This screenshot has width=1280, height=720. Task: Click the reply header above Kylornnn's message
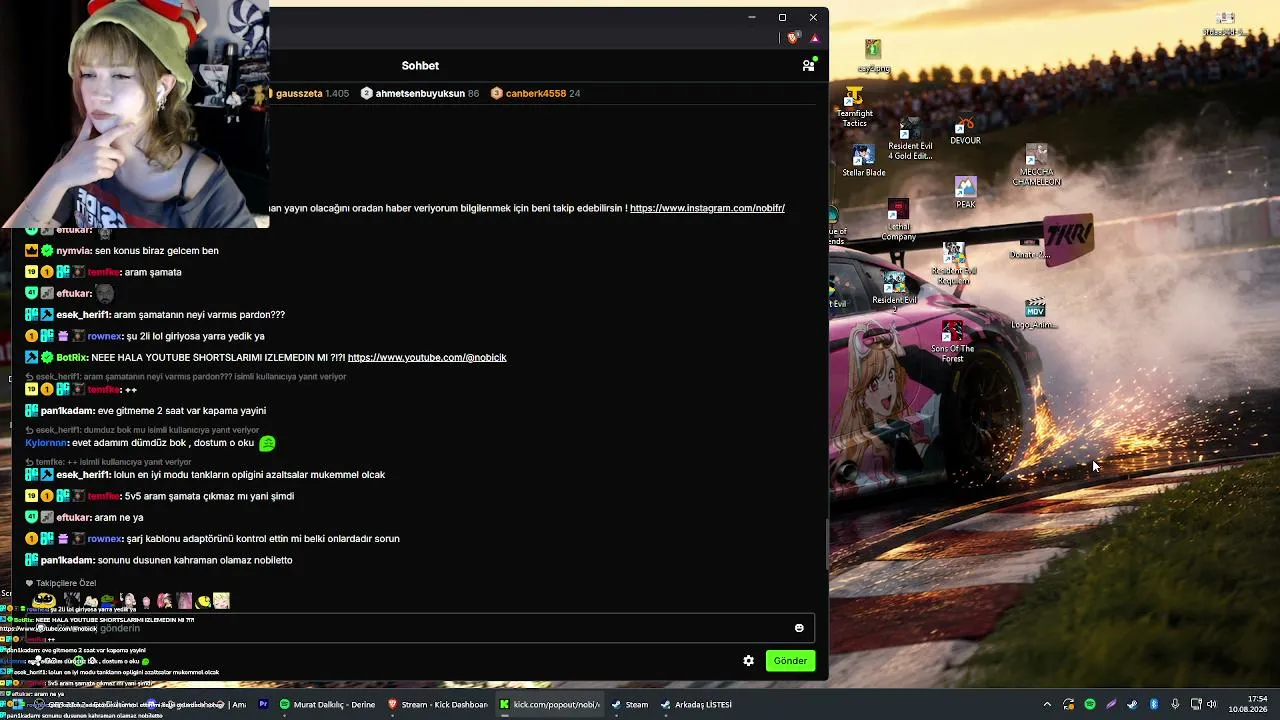coord(142,430)
